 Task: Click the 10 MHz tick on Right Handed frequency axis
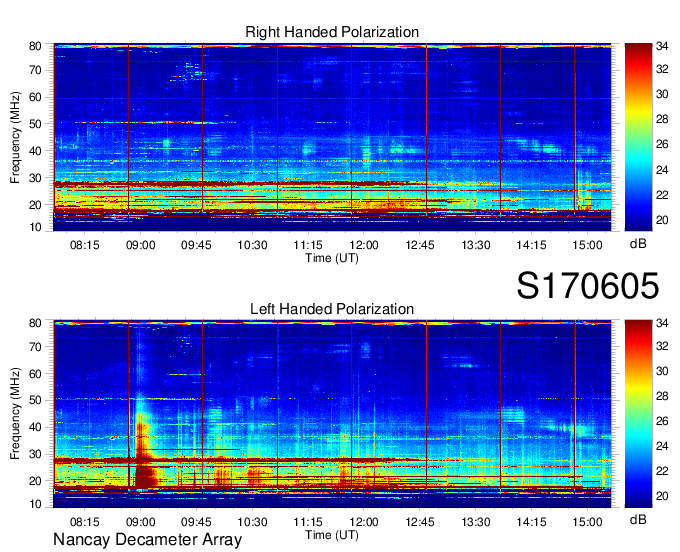click(x=35, y=227)
